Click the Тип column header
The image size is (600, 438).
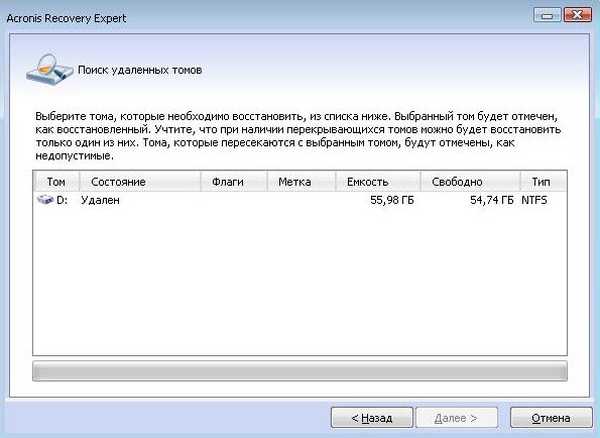tap(543, 182)
